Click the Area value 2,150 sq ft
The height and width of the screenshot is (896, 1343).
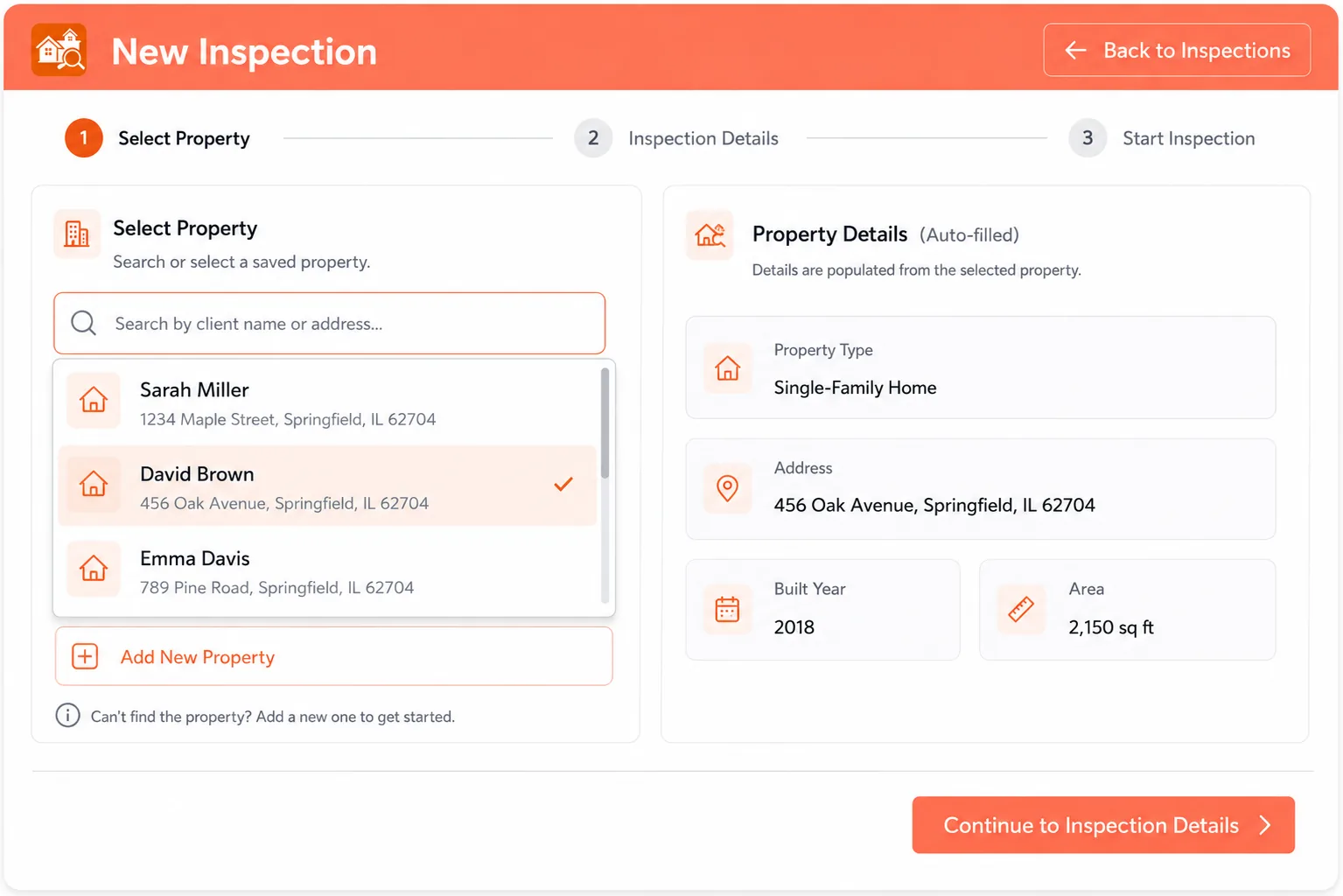point(1111,627)
